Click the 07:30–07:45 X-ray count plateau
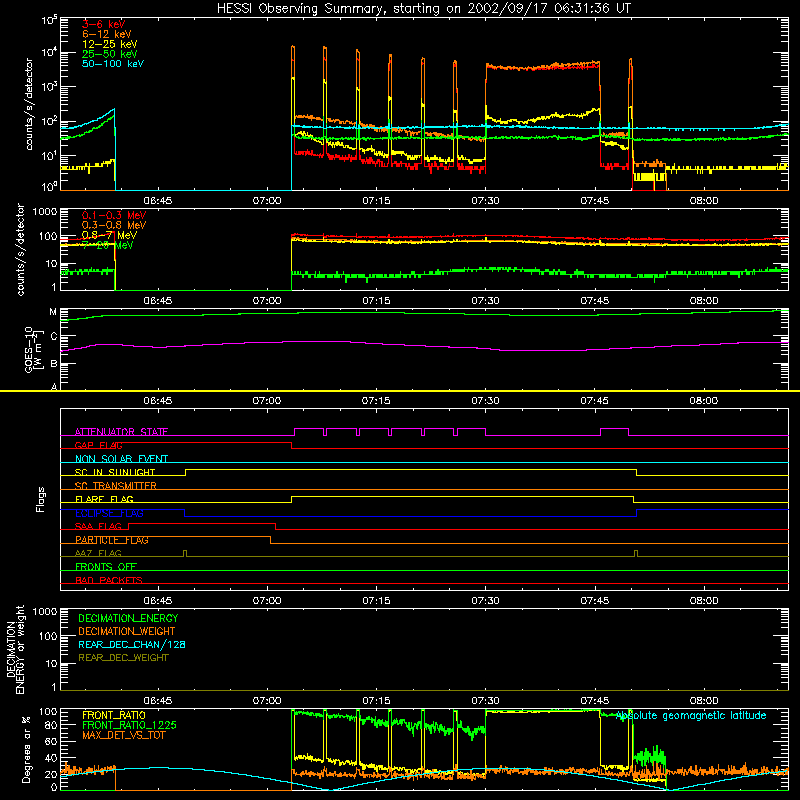800x800 pixels. (x=543, y=66)
